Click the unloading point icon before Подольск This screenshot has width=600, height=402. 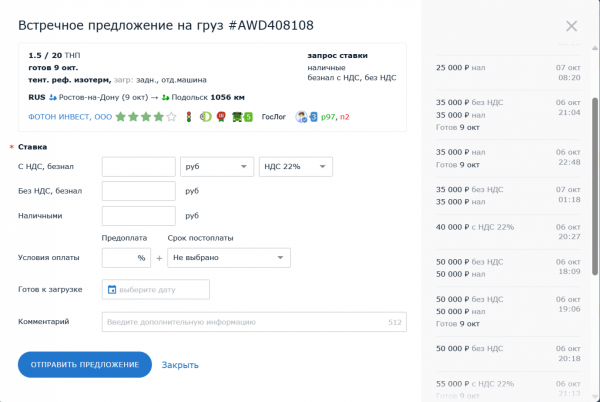(165, 98)
